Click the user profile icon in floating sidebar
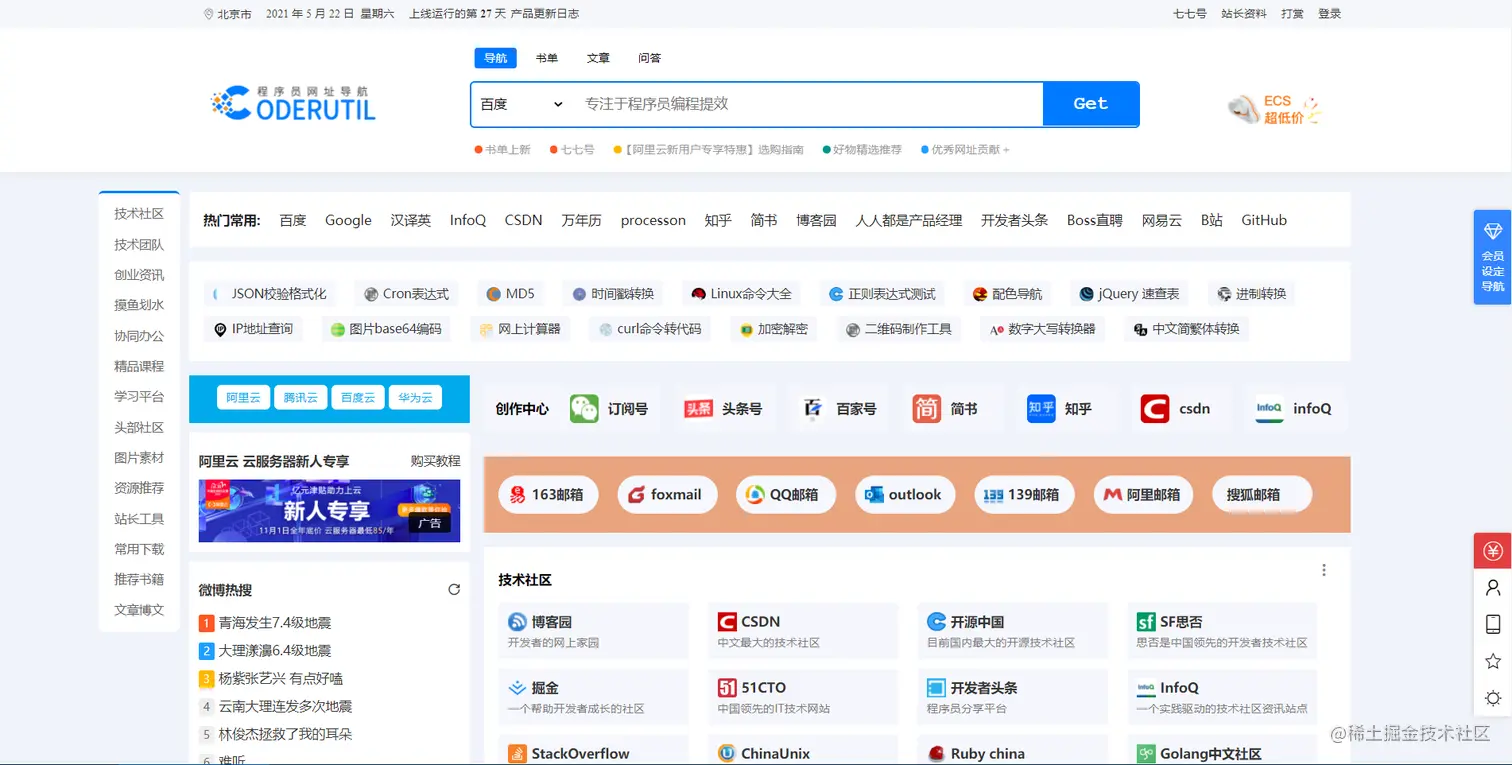1512x765 pixels. (1493, 588)
